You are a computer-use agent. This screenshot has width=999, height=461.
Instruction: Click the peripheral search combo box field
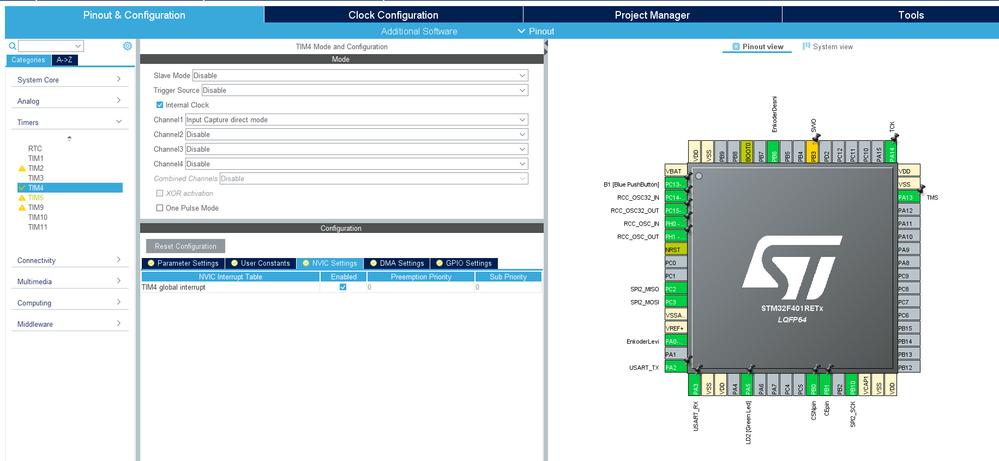pyautogui.click(x=51, y=46)
